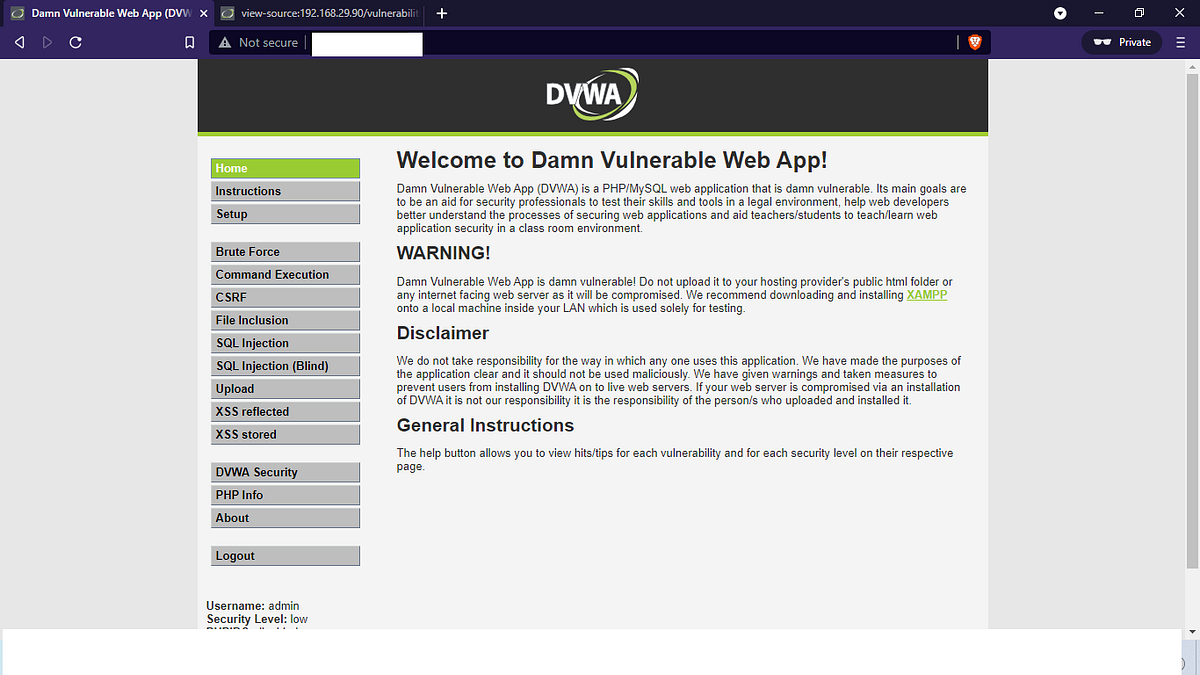Viewport: 1200px width, 675px height.
Task: Open a new tab with the plus icon
Action: click(442, 13)
